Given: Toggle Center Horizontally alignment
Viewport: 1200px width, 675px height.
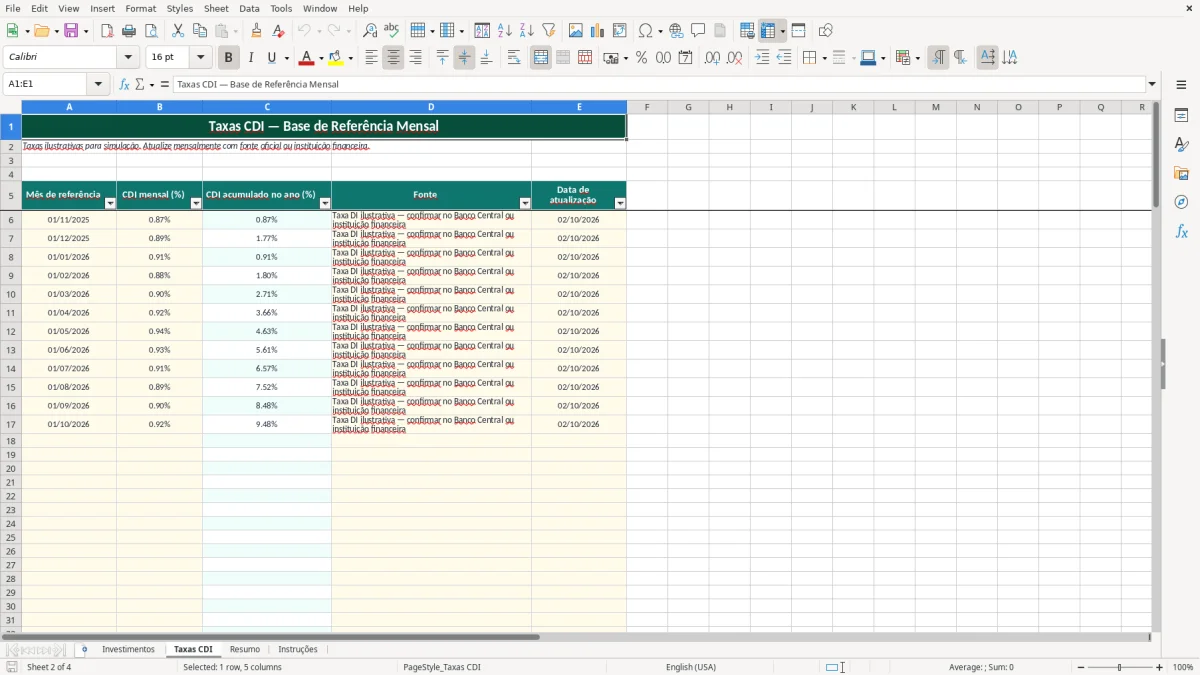Looking at the screenshot, I should pos(393,58).
